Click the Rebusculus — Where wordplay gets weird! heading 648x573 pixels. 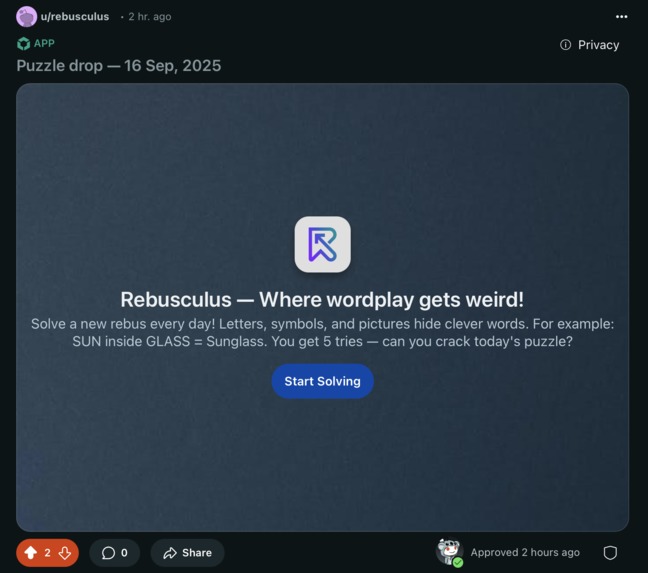(x=322, y=300)
